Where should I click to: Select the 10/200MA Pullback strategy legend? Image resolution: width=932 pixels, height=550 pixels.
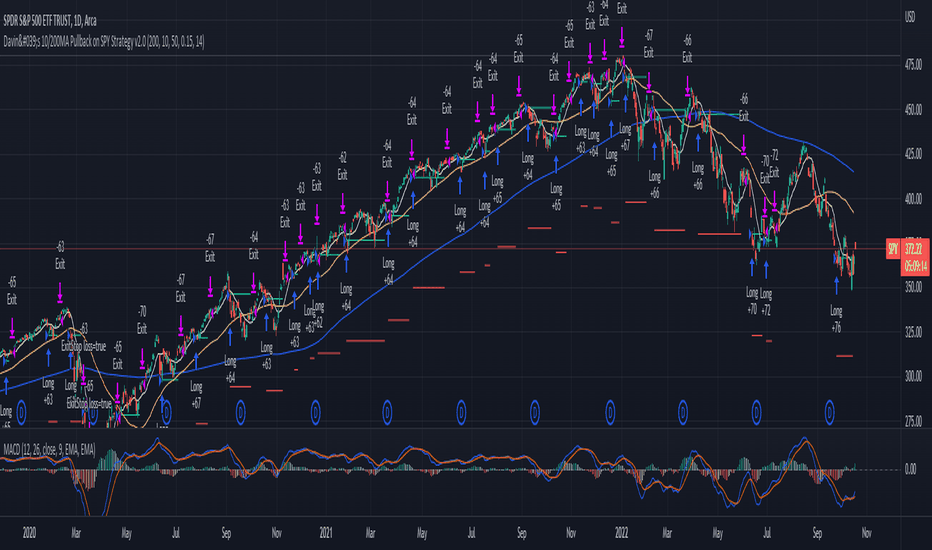[104, 42]
